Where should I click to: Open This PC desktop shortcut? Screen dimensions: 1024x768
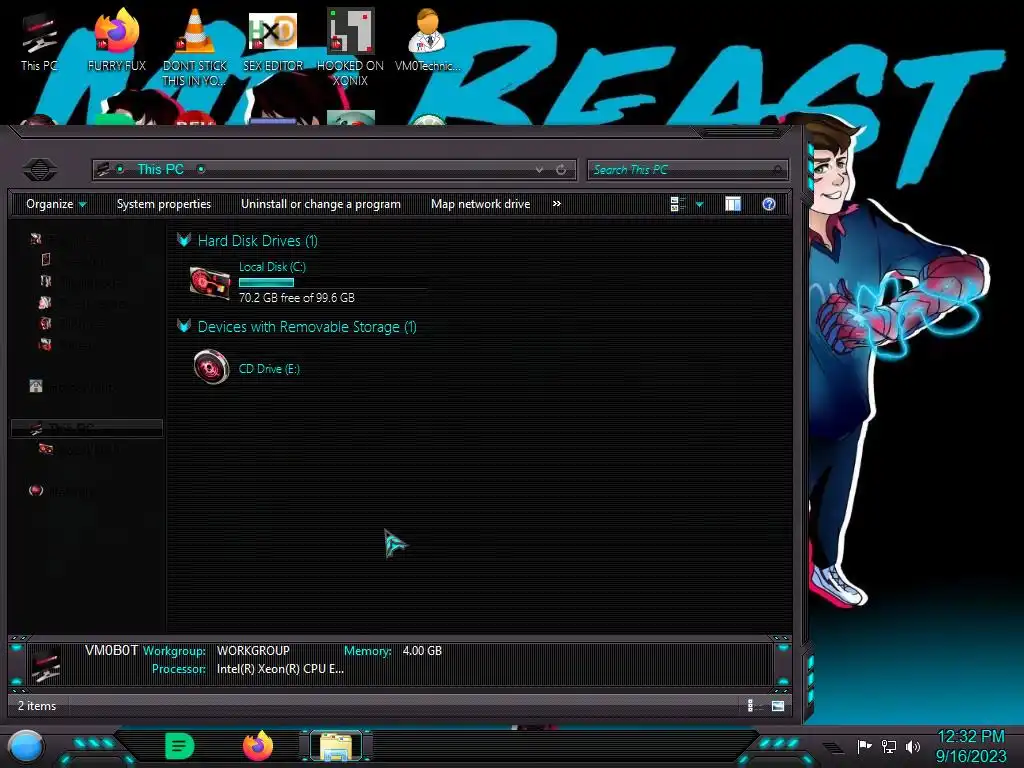tap(39, 41)
